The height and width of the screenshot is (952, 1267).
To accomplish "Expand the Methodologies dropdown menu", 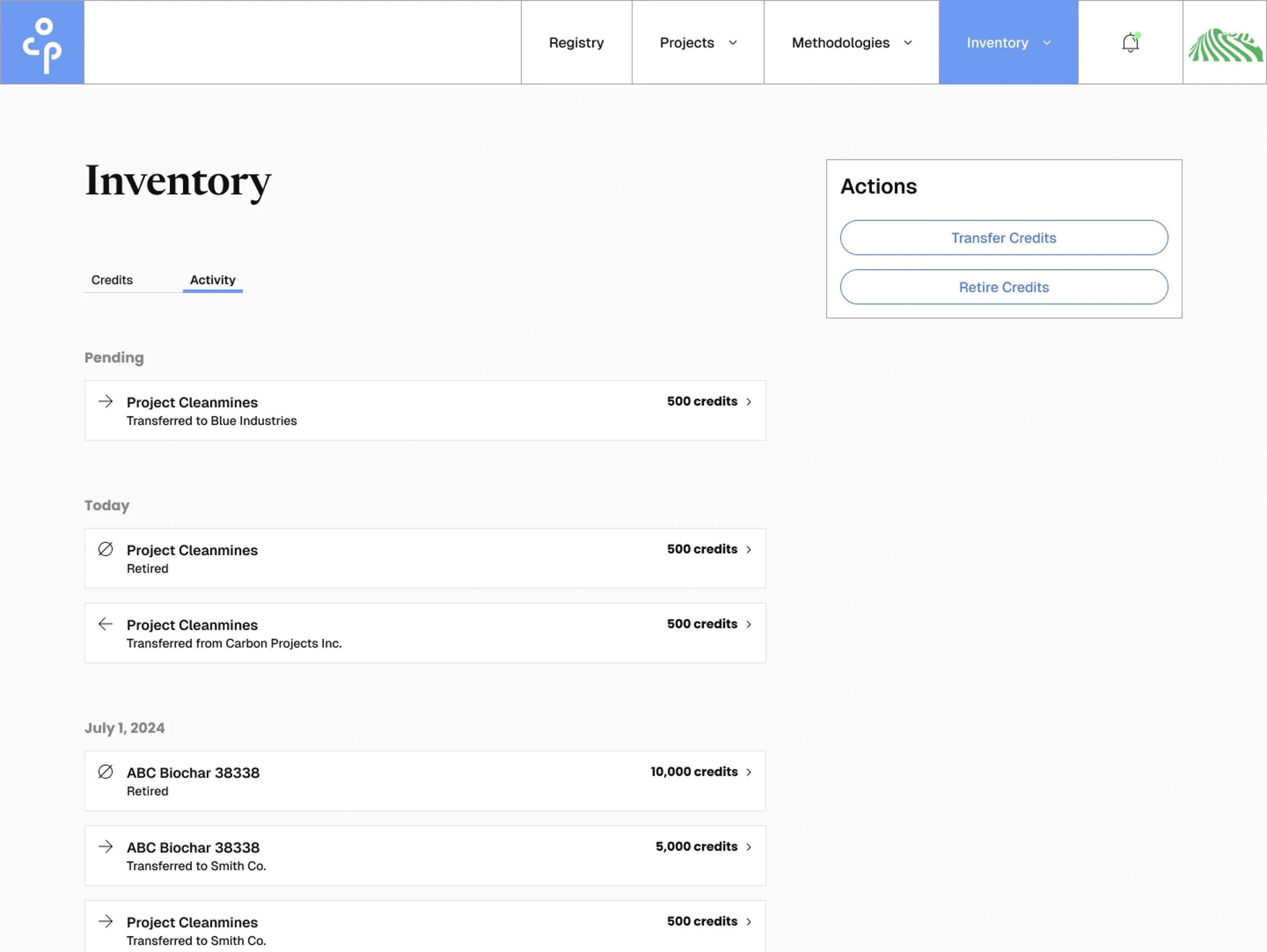I will click(x=851, y=43).
